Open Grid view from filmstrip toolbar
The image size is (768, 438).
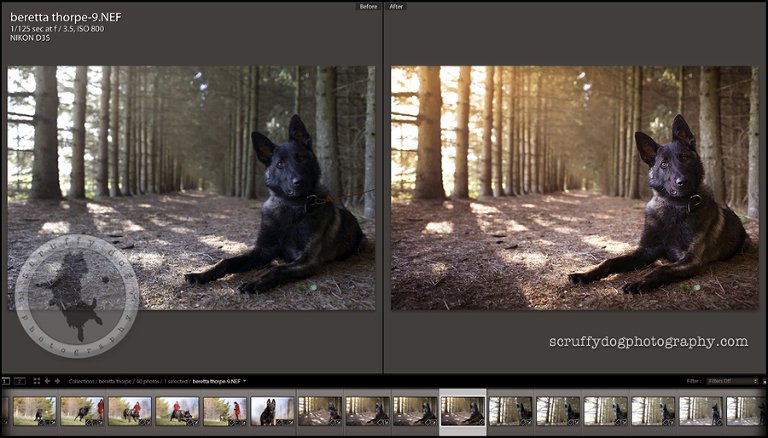coord(36,381)
